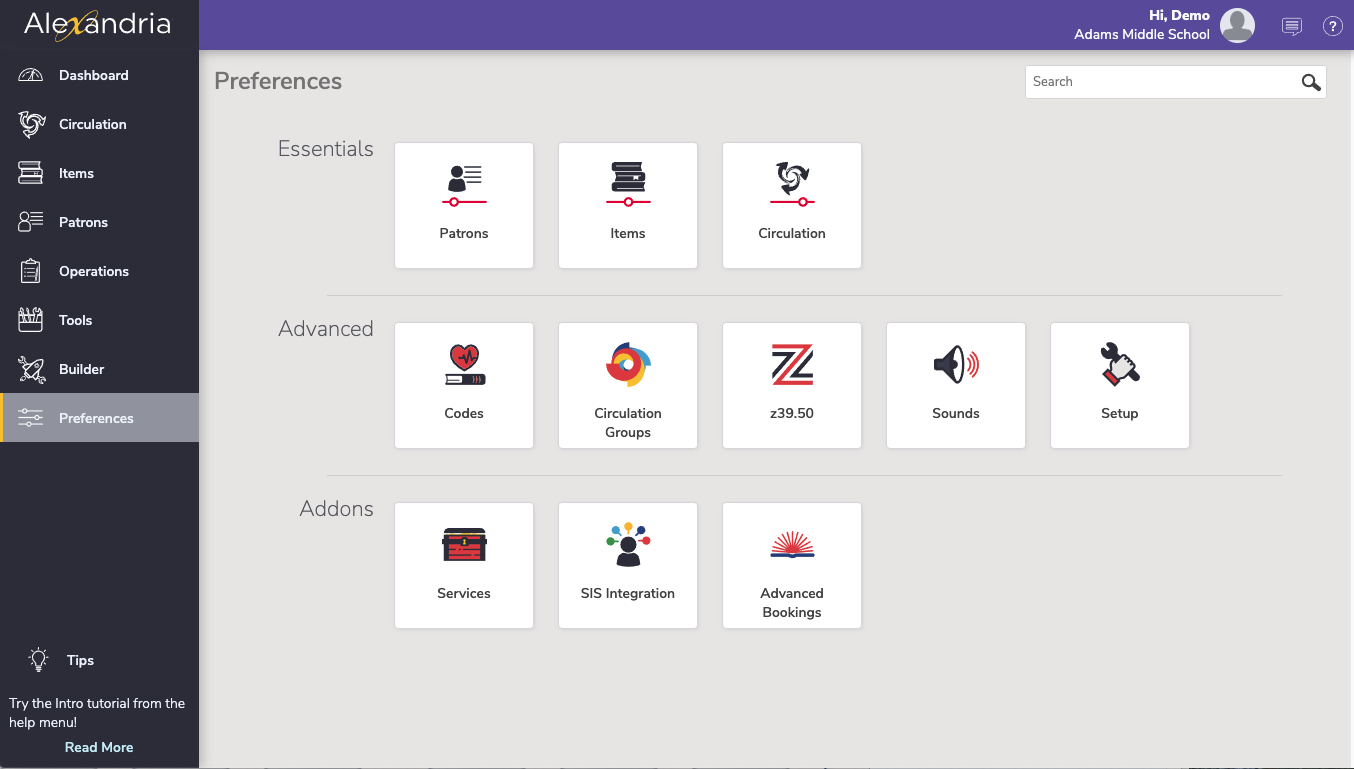Open the Codes preferences tile

point(464,385)
